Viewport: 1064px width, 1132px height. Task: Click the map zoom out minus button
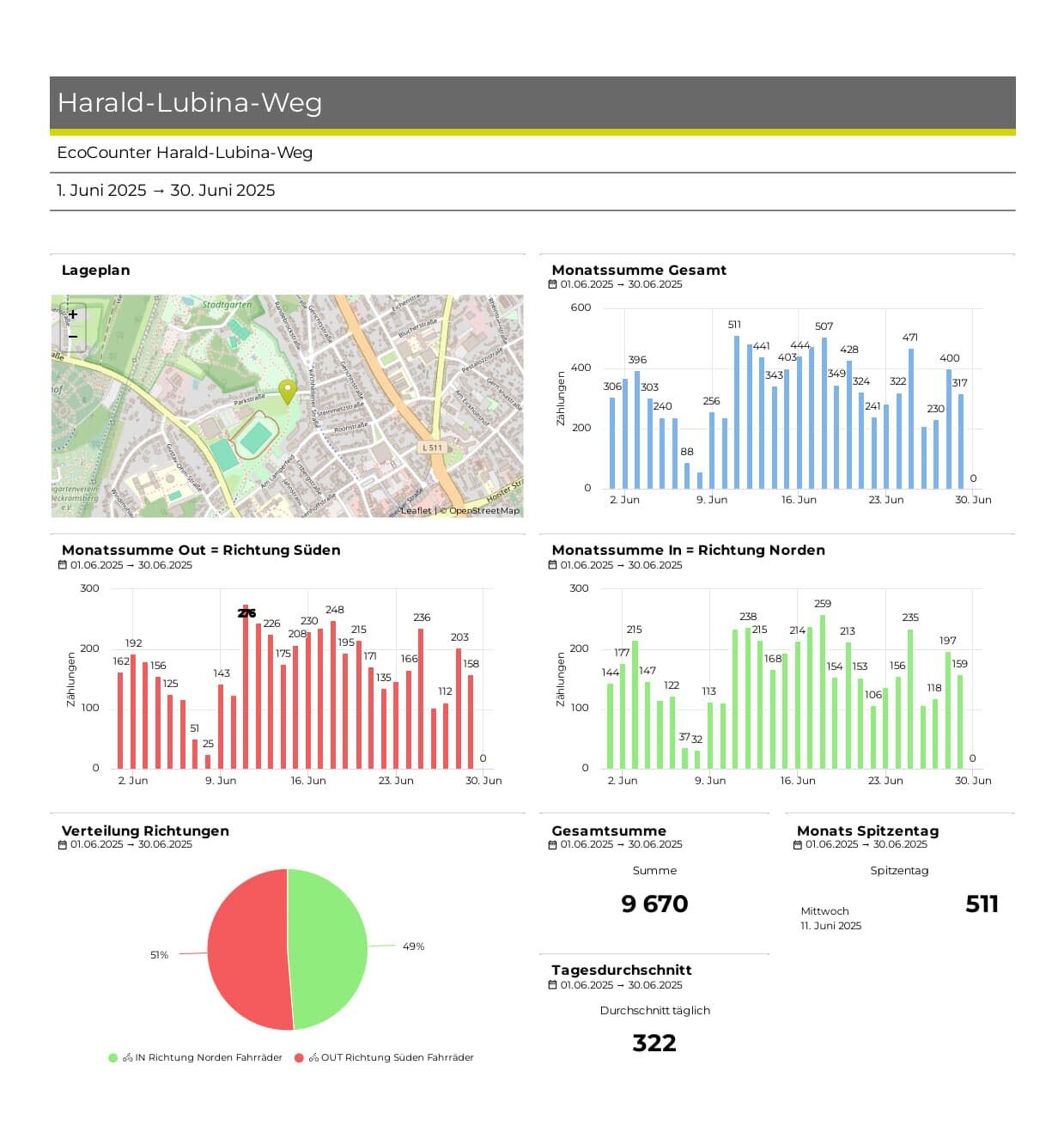(73, 337)
